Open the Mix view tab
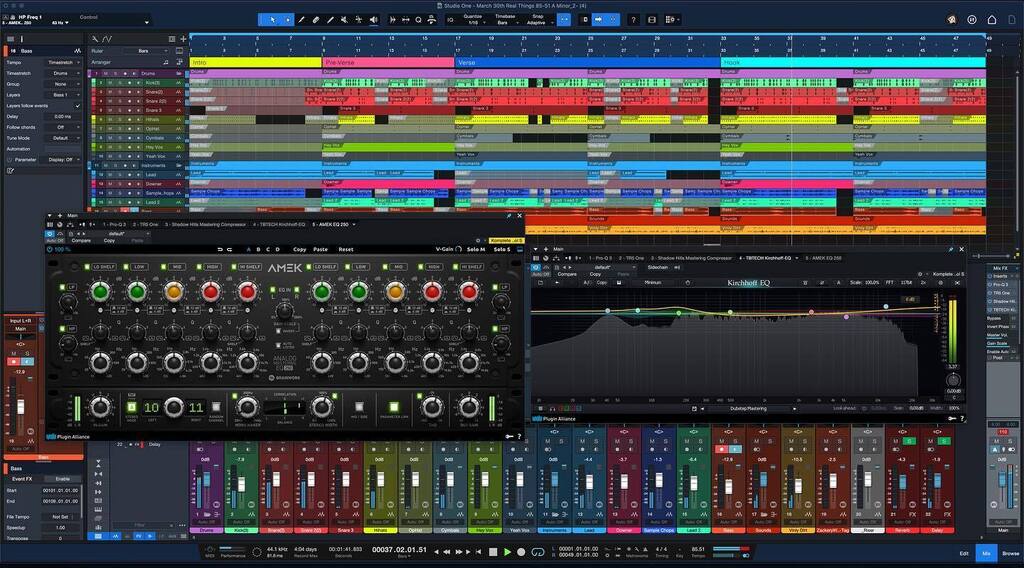The height and width of the screenshot is (568, 1024). tap(986, 553)
